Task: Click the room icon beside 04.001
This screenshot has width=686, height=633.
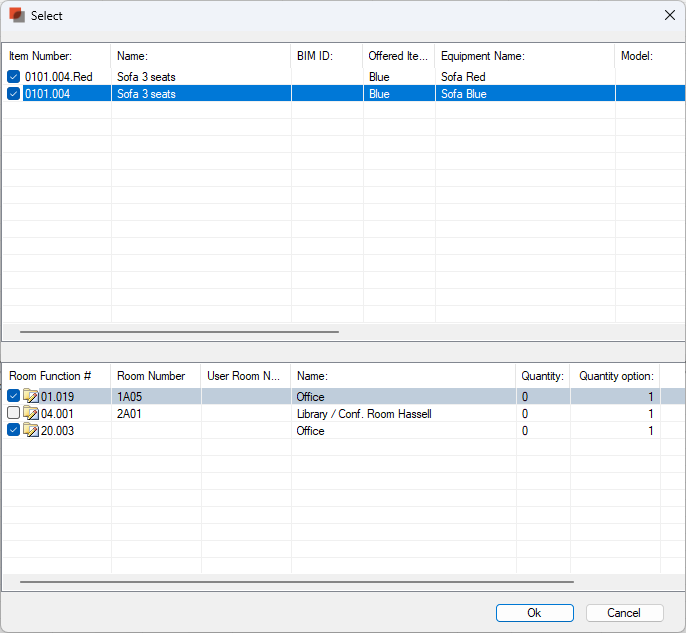Action: tap(31, 414)
